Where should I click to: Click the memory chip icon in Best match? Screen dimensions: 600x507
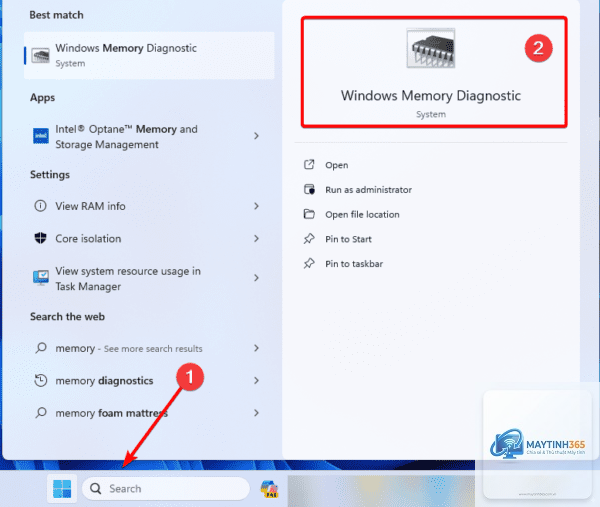[40, 55]
